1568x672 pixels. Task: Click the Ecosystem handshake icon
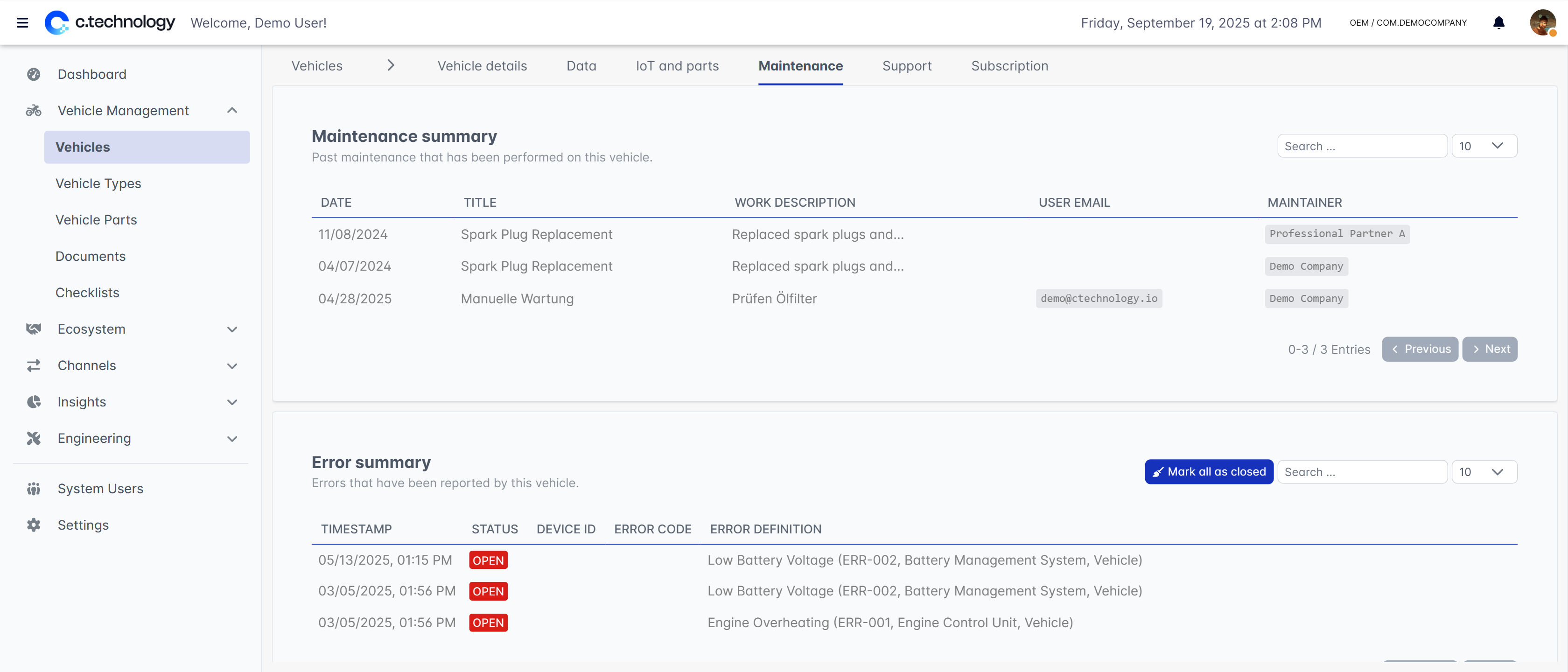[x=34, y=329]
